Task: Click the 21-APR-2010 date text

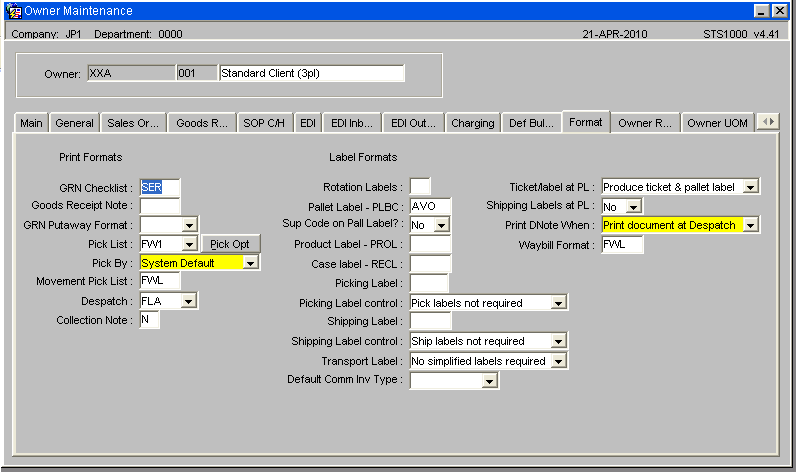Action: pyautogui.click(x=615, y=34)
